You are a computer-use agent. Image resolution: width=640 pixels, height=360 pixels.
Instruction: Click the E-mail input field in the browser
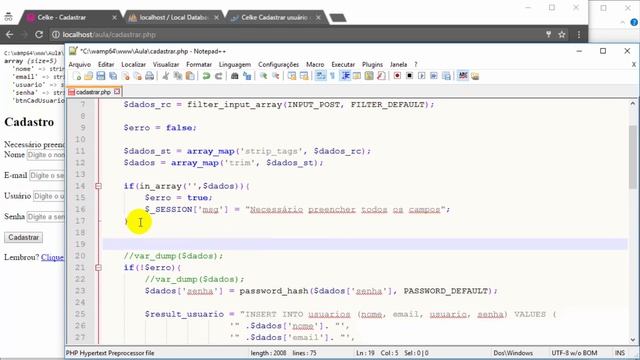point(47,176)
